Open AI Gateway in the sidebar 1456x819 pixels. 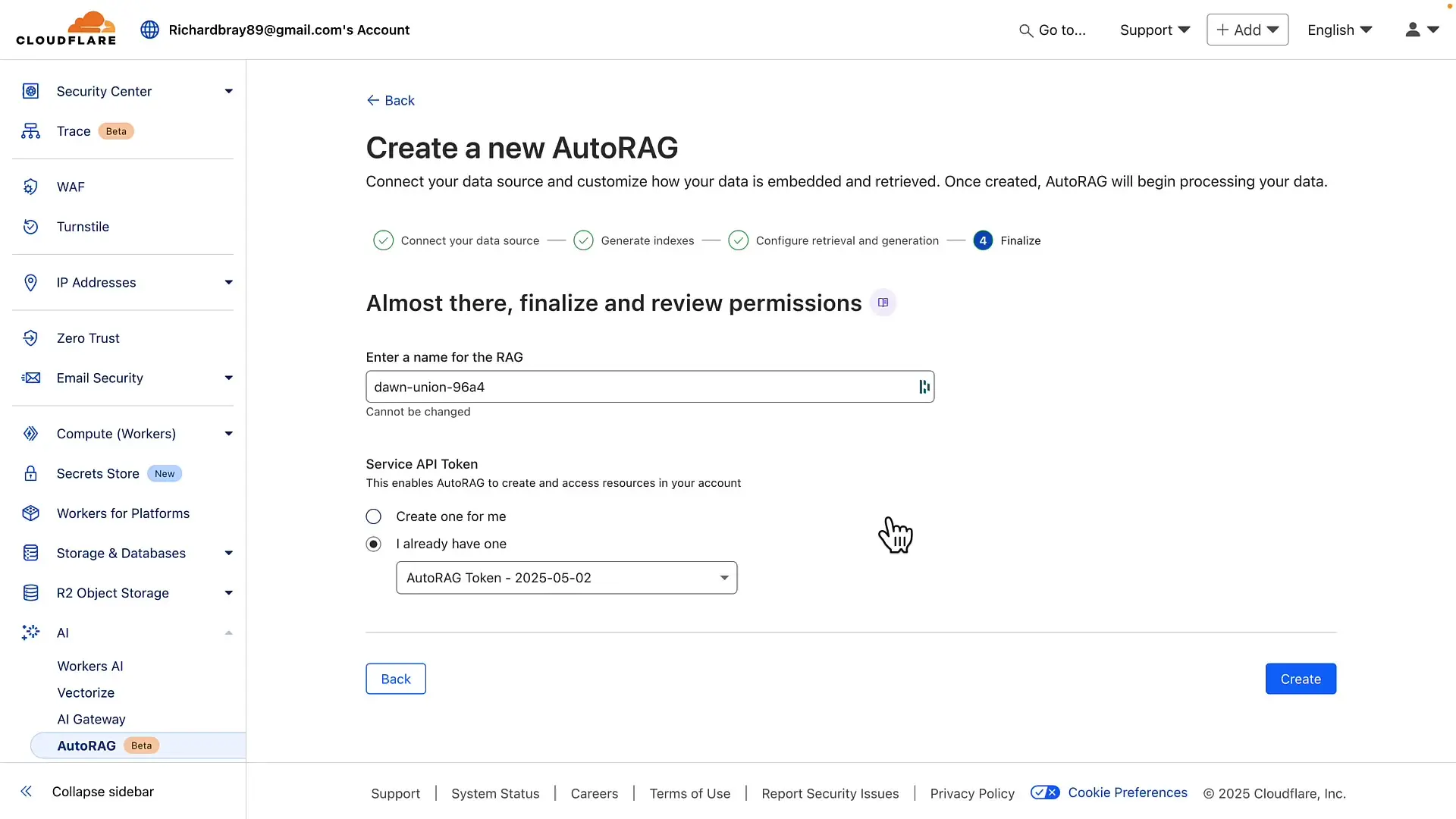pos(92,719)
